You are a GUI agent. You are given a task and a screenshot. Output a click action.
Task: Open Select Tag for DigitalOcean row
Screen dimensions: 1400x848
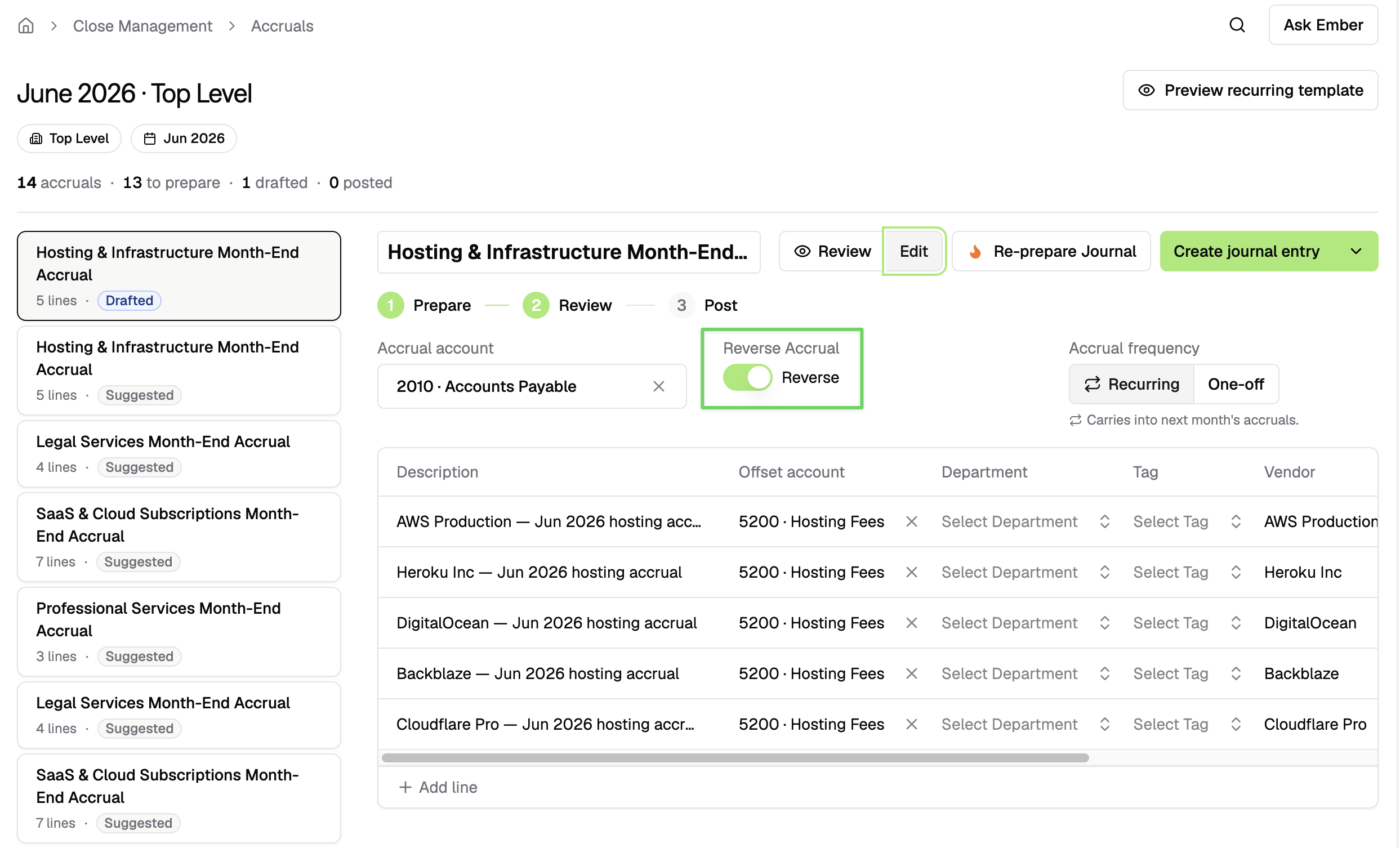tap(1187, 623)
